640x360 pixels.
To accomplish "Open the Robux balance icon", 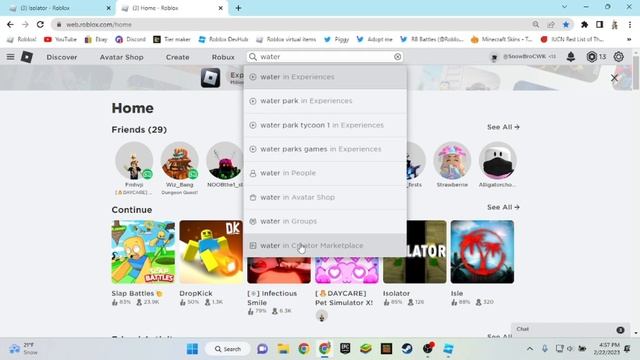I will click(x=591, y=57).
